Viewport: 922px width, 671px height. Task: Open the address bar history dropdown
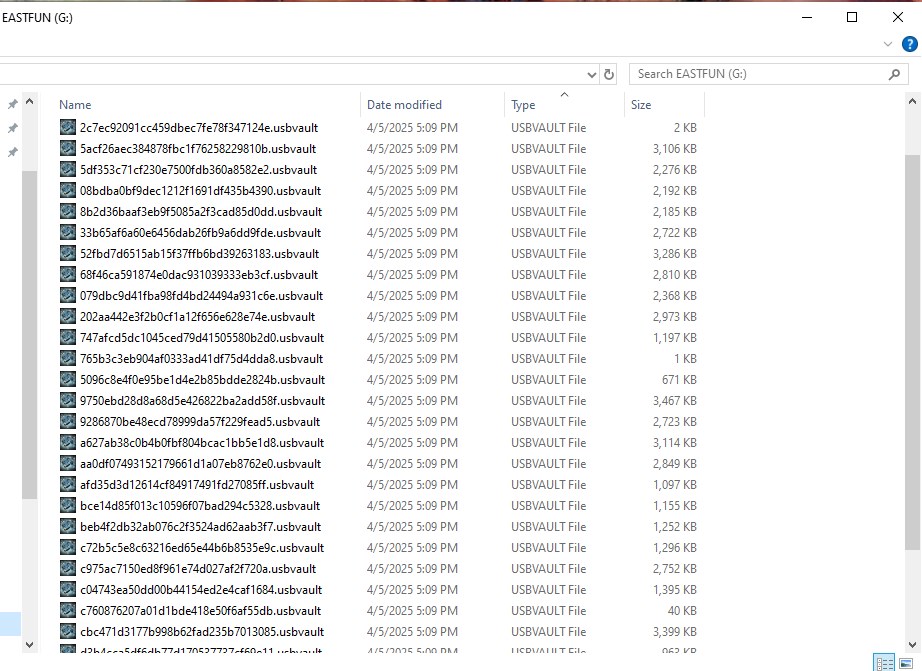(x=593, y=74)
